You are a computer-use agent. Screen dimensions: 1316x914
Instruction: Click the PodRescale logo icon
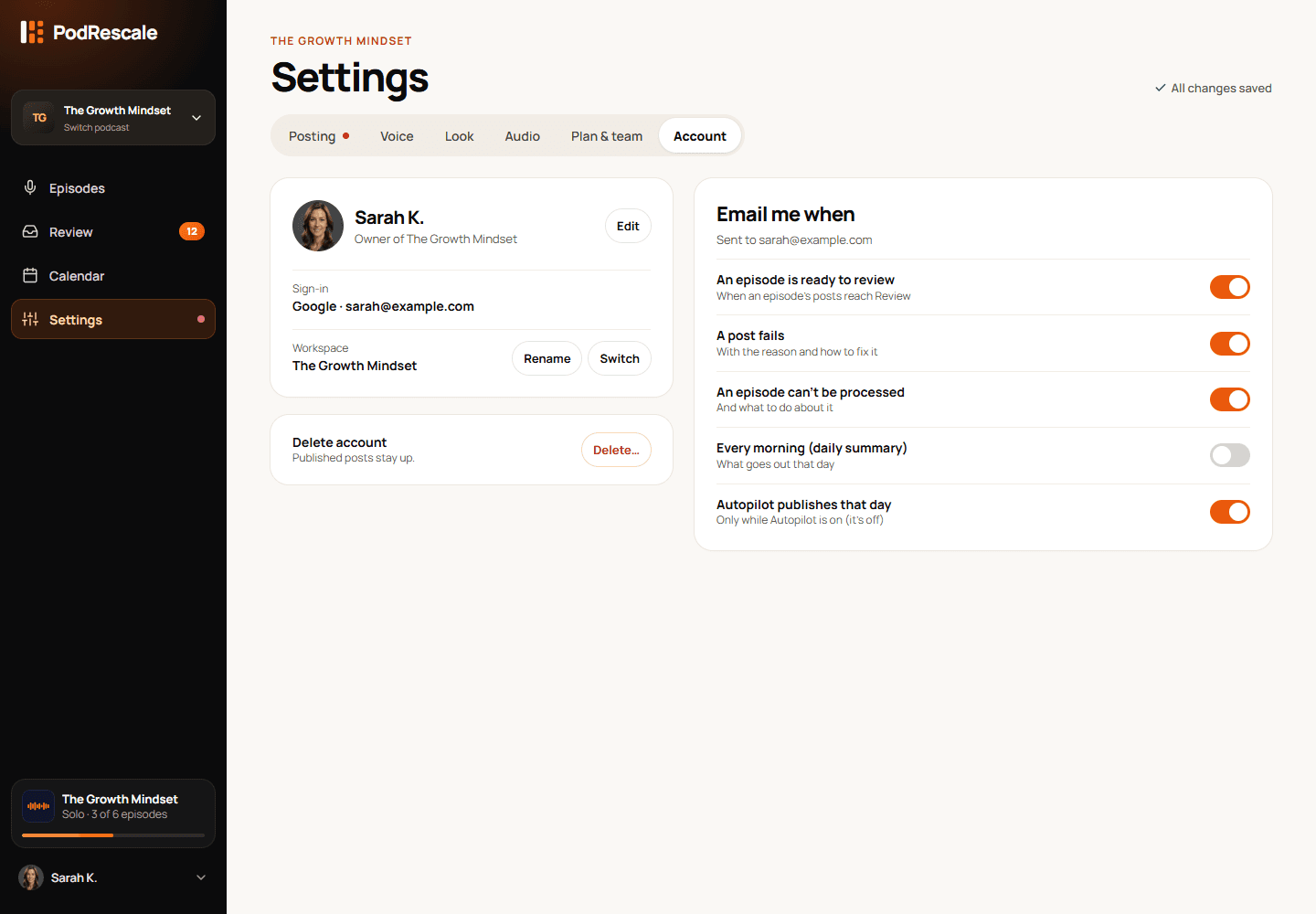click(x=32, y=32)
